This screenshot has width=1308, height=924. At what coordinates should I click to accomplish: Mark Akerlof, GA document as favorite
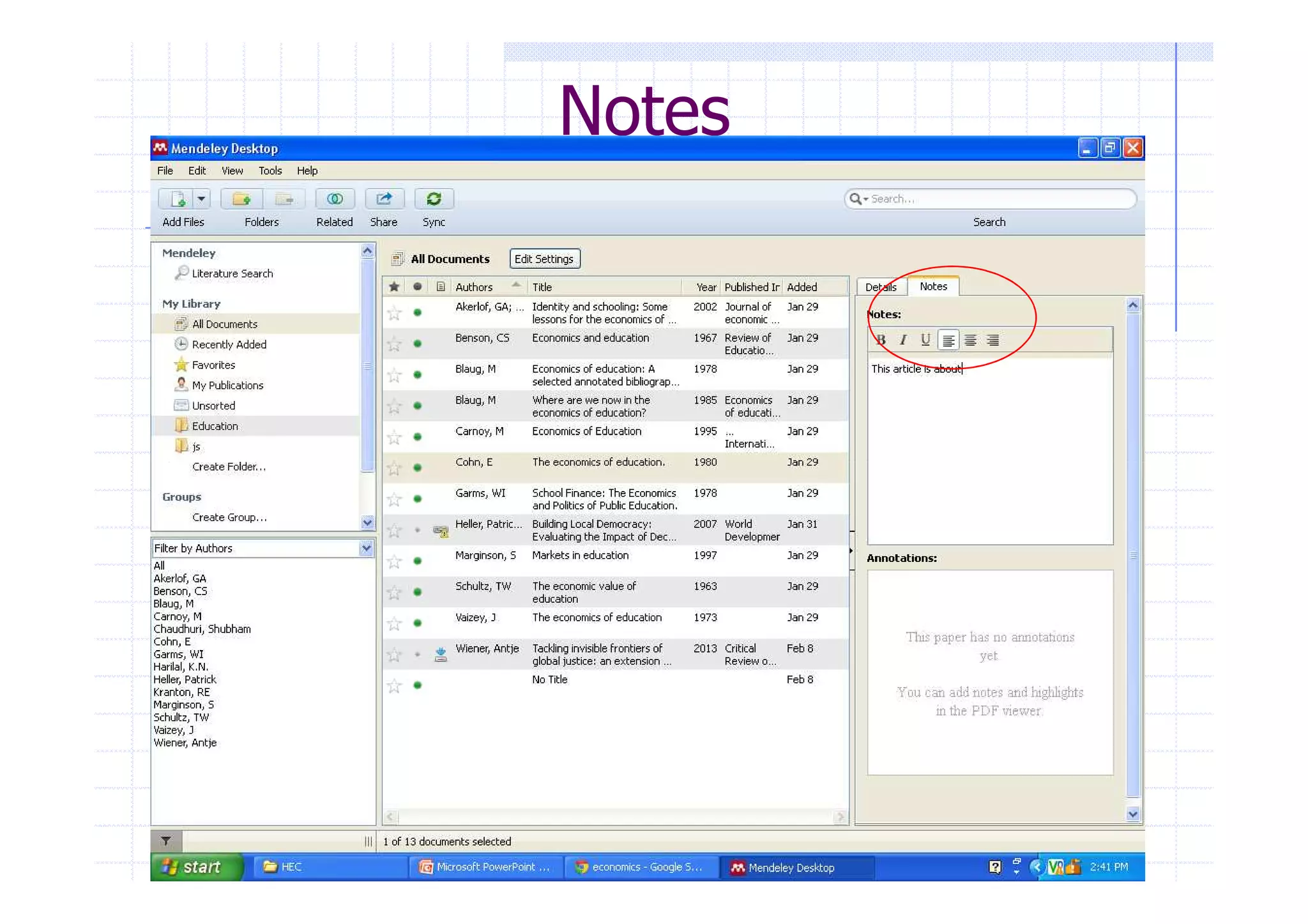[395, 313]
